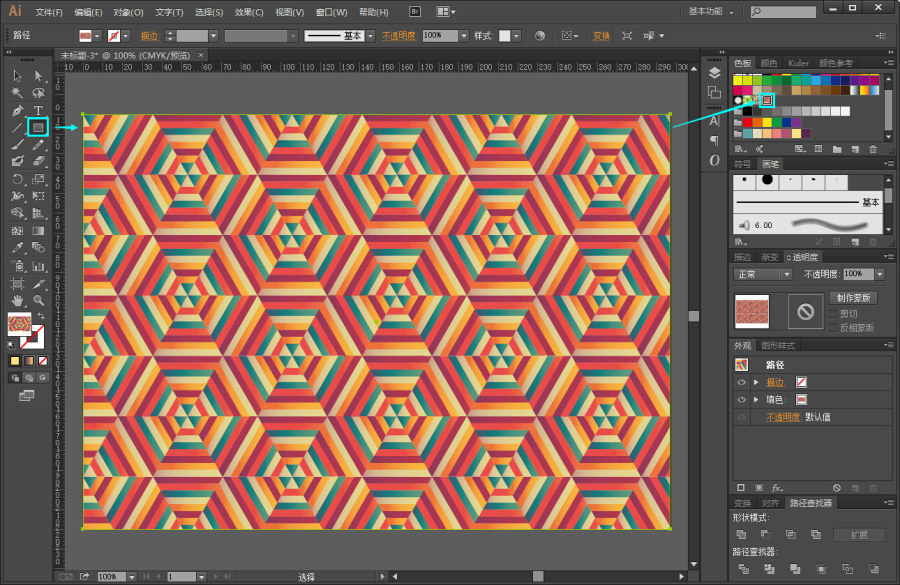Expand the 描边 appearance row arrow
The height and width of the screenshot is (585, 900).
click(756, 382)
